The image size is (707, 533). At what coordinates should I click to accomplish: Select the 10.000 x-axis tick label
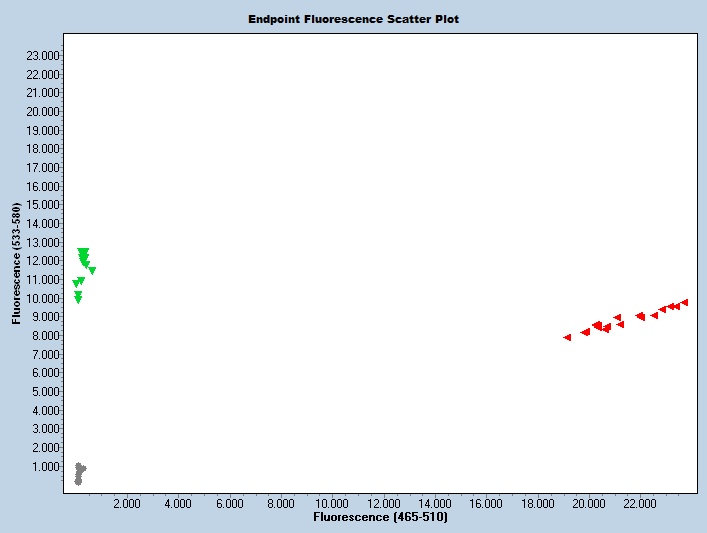click(x=331, y=504)
